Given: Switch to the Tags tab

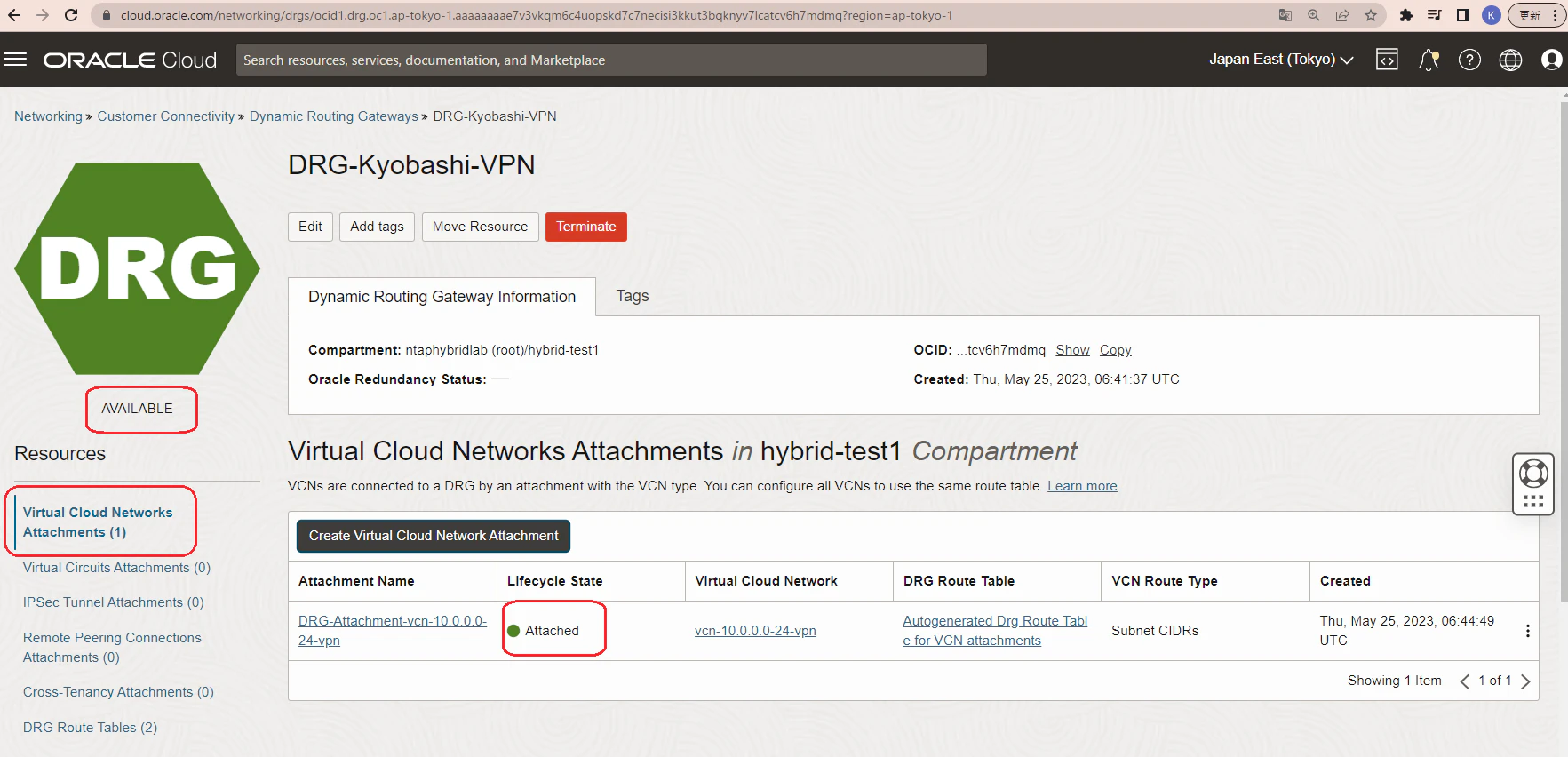Looking at the screenshot, I should pos(633,296).
